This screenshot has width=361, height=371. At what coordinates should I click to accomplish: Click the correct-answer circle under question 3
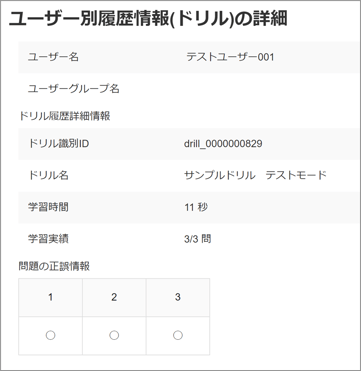[x=178, y=335]
